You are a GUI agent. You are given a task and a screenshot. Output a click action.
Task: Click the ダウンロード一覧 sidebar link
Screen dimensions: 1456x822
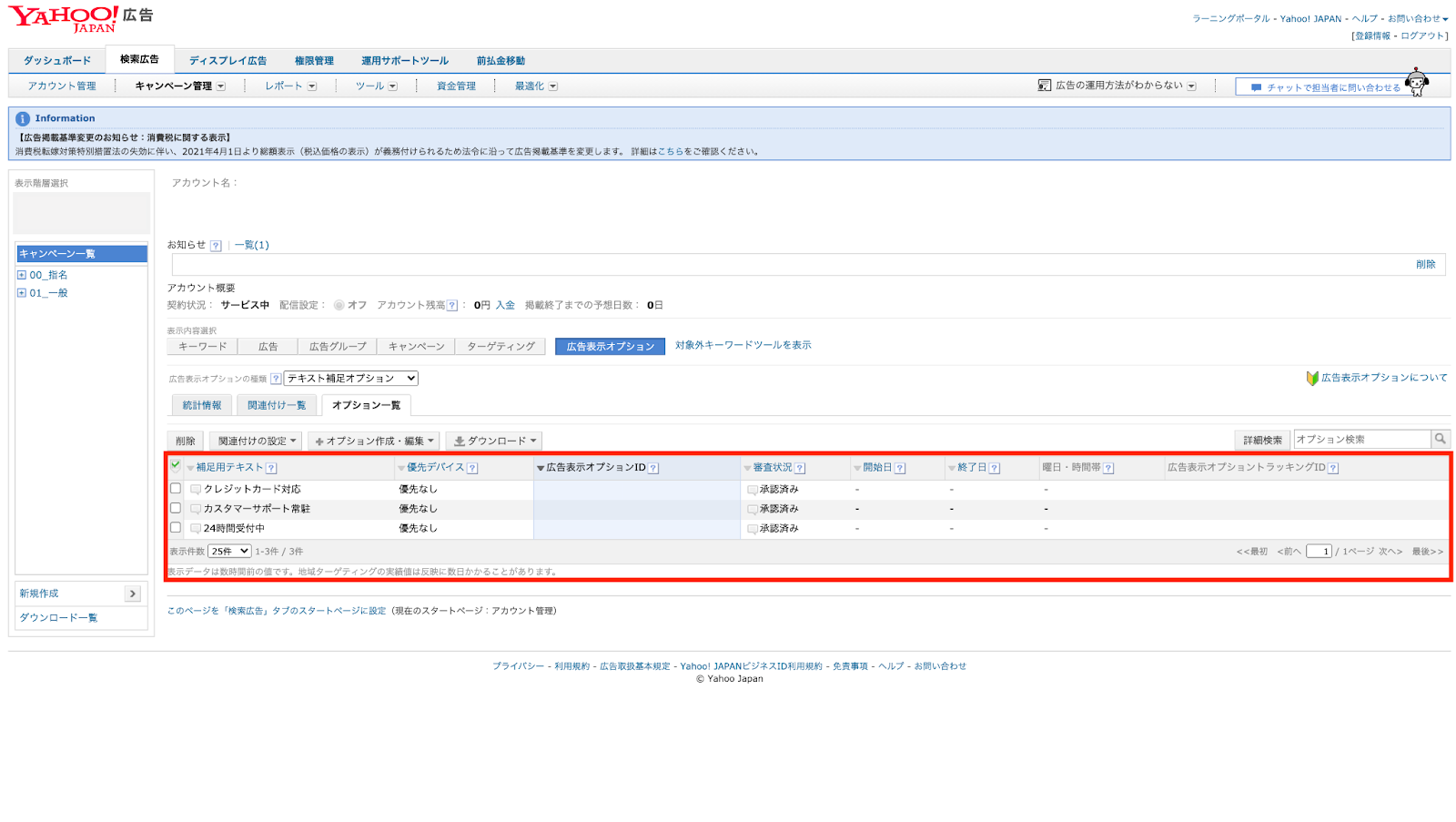pos(58,618)
